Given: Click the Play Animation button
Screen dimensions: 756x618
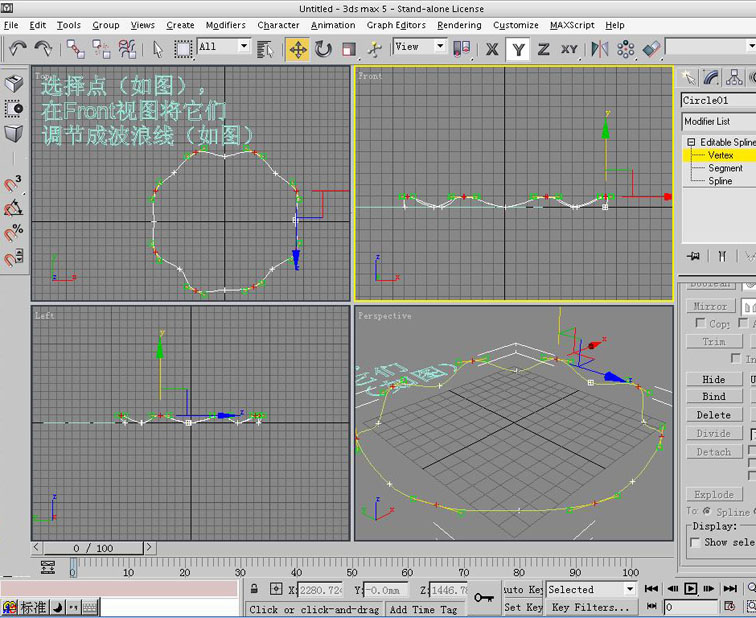Looking at the screenshot, I should tap(690, 588).
